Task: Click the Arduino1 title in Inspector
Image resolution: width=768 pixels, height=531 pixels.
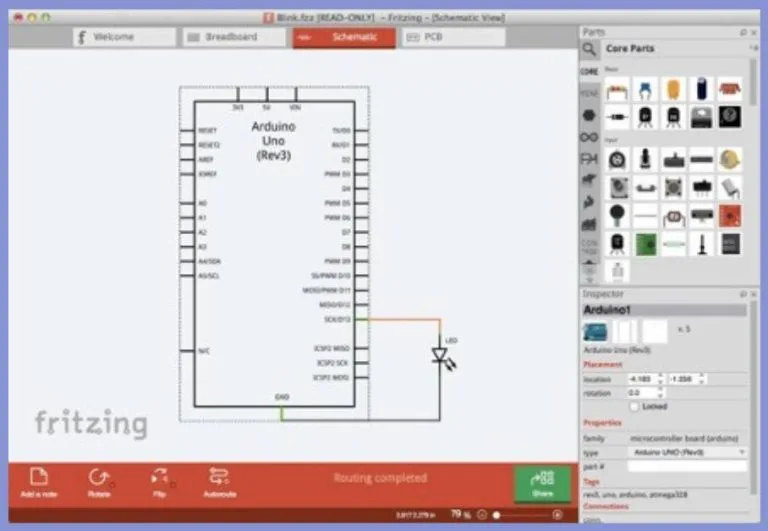Action: [665, 310]
